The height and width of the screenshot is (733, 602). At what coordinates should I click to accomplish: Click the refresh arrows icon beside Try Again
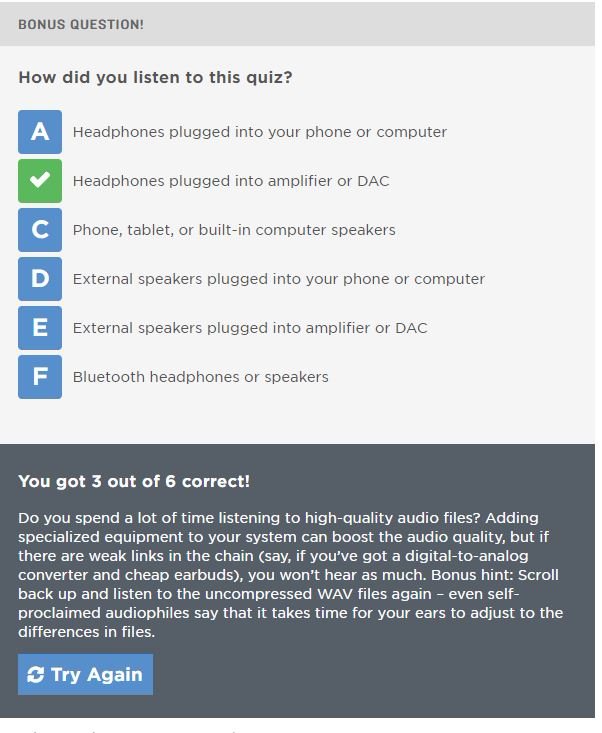pyautogui.click(x=36, y=675)
